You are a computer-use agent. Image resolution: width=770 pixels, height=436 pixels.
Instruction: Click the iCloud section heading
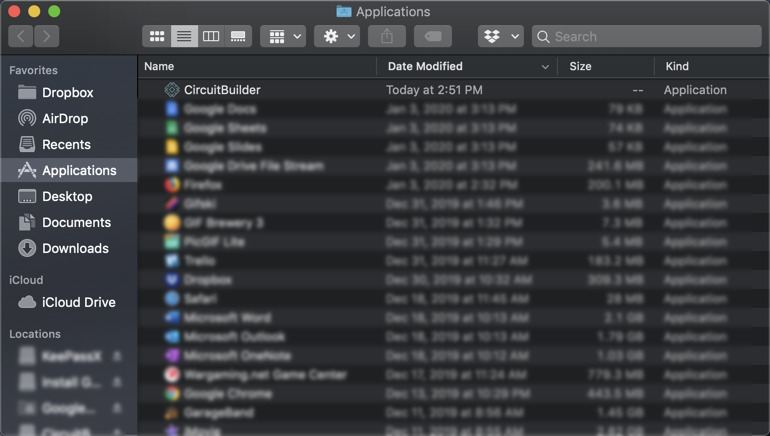[26, 280]
